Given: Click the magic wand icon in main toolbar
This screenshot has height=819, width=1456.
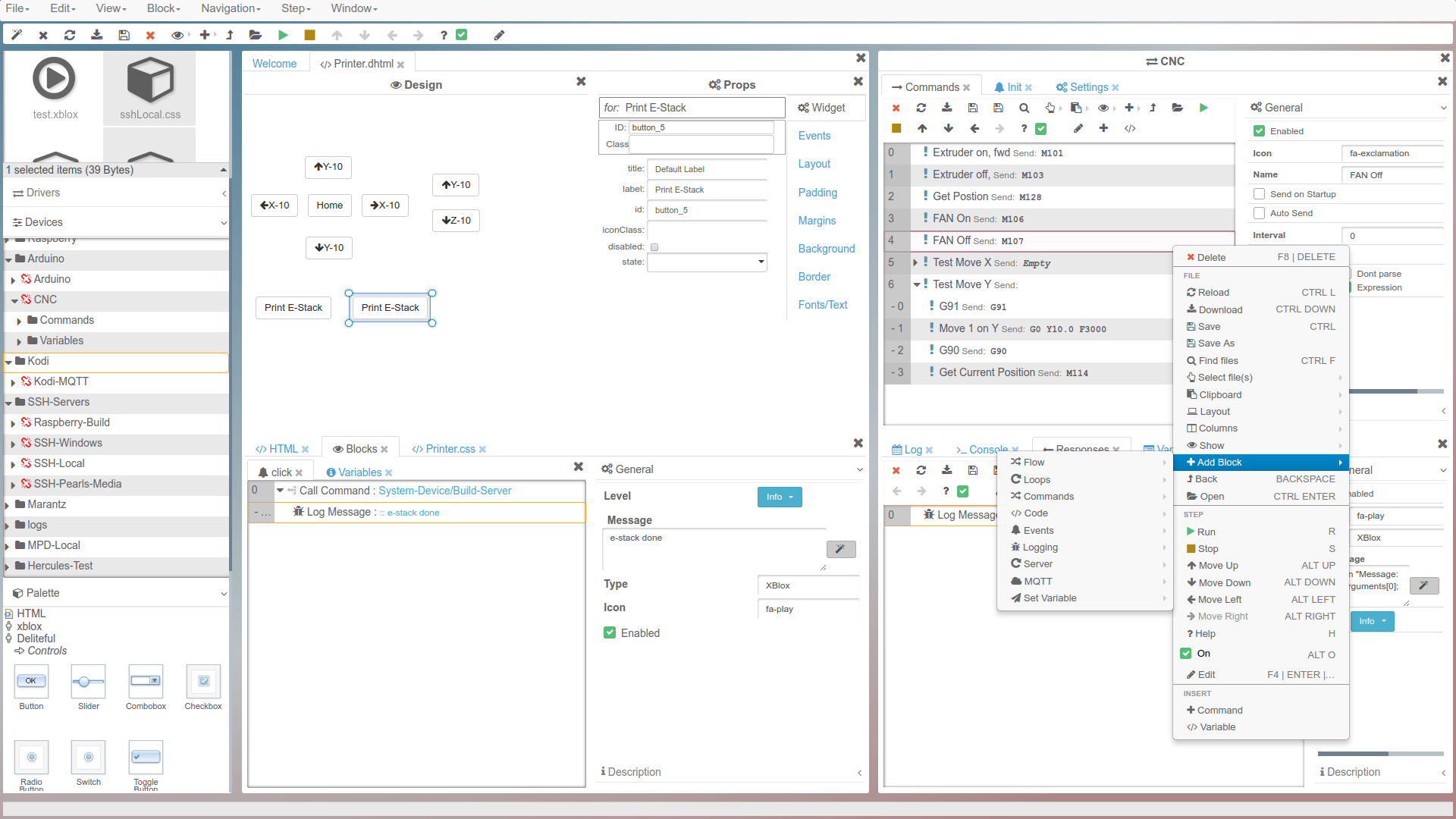Looking at the screenshot, I should click(17, 35).
